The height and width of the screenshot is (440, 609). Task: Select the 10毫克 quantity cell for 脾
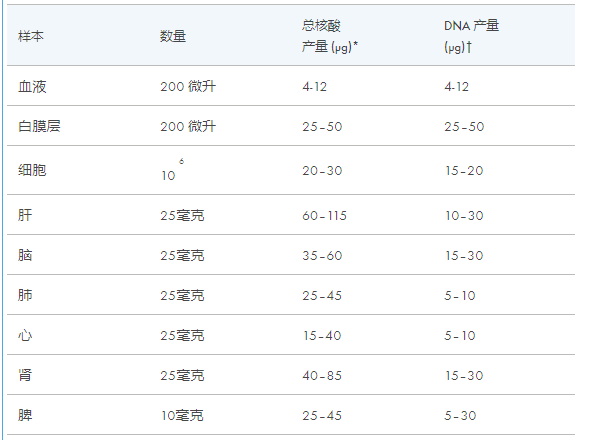point(182,415)
